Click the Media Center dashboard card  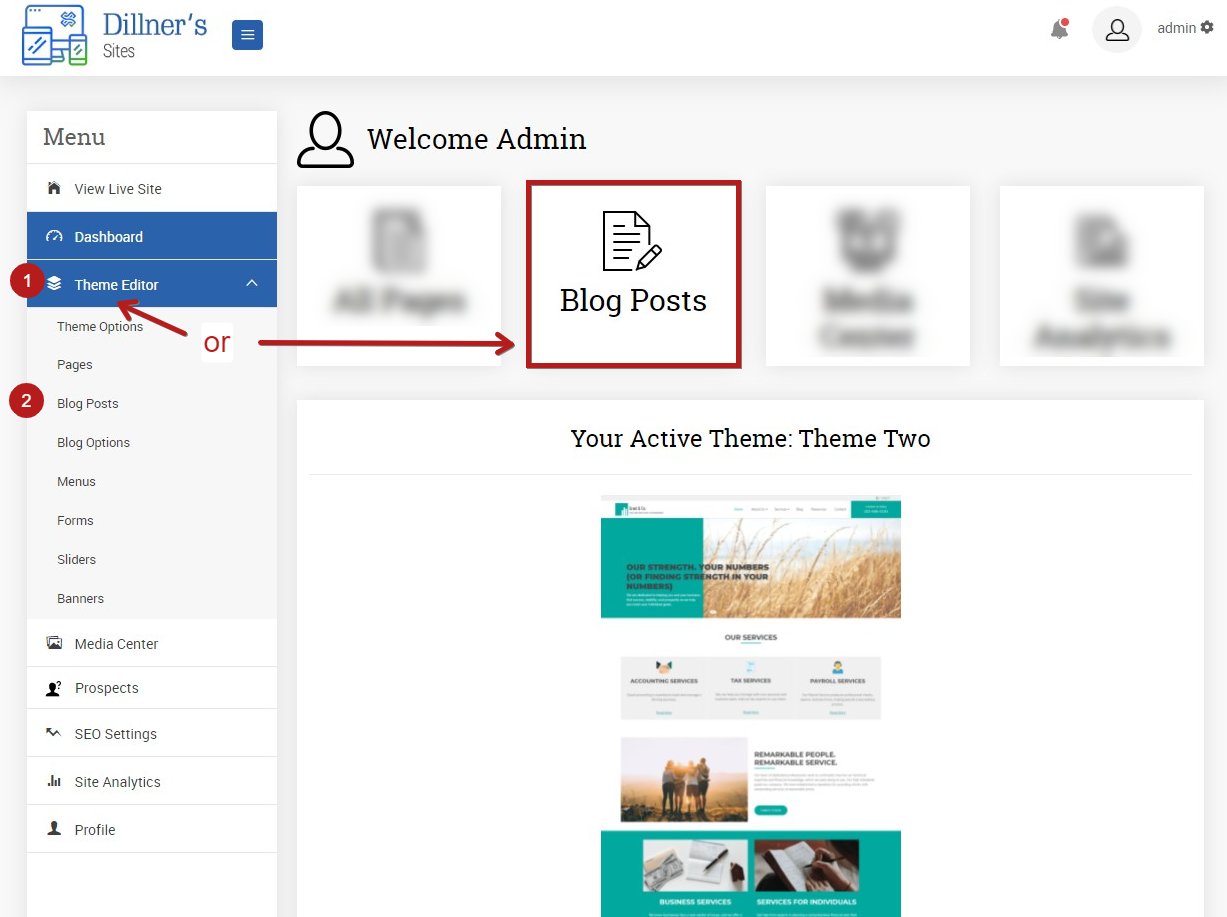[x=868, y=276]
